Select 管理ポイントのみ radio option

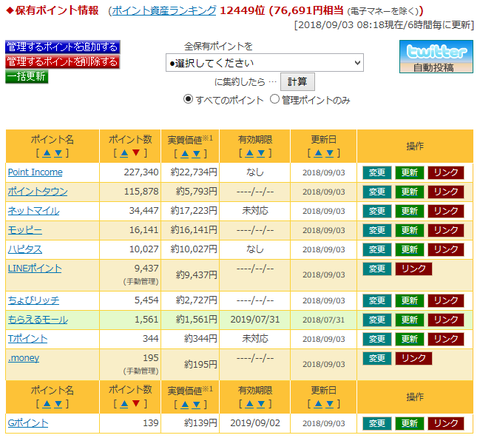274,99
